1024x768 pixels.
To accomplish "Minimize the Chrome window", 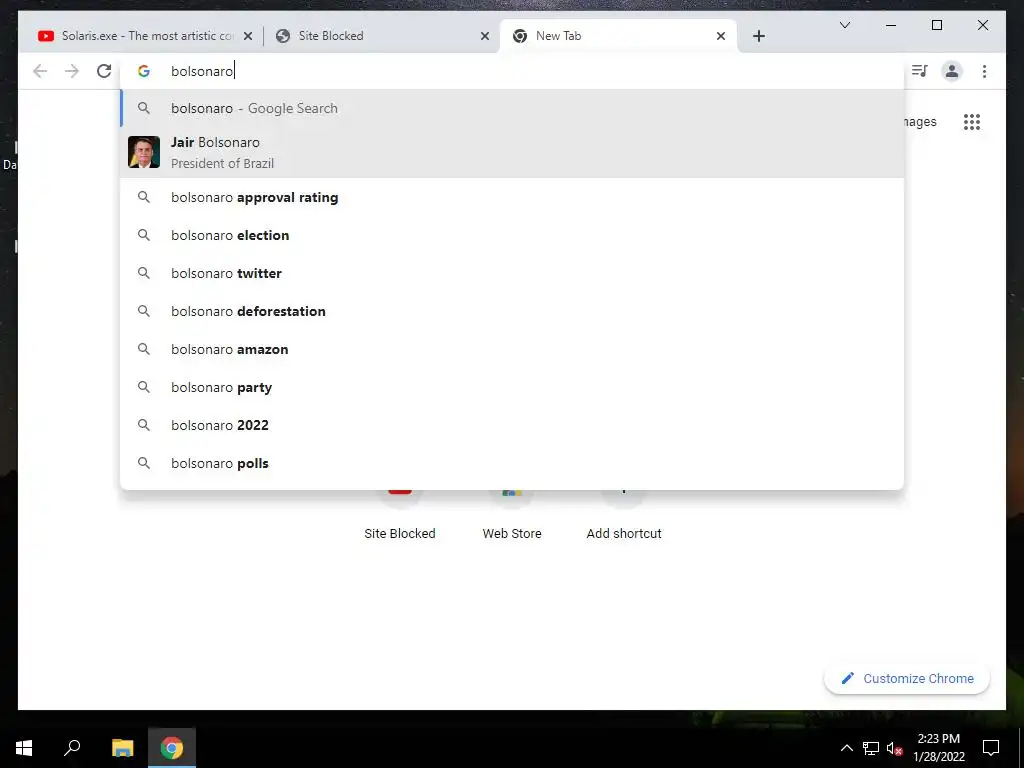I will 891,25.
